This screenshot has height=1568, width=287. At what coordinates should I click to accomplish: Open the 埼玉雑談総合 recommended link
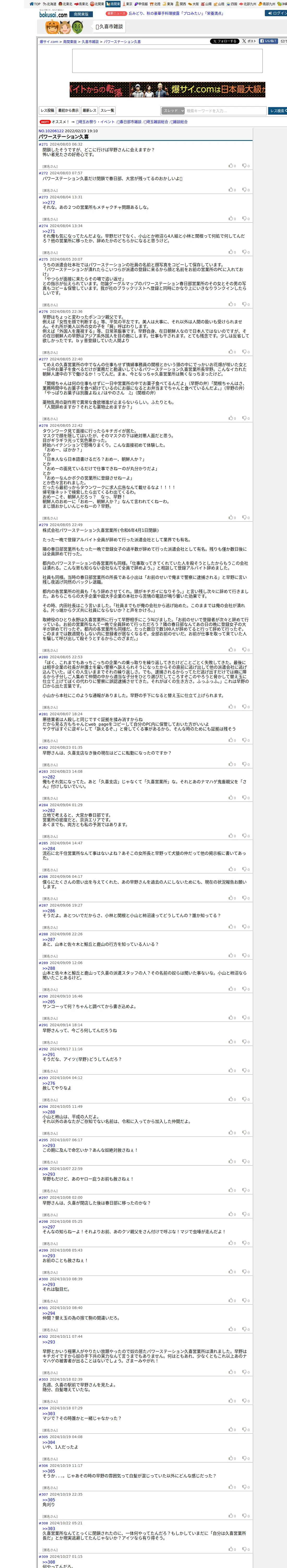tap(156, 122)
